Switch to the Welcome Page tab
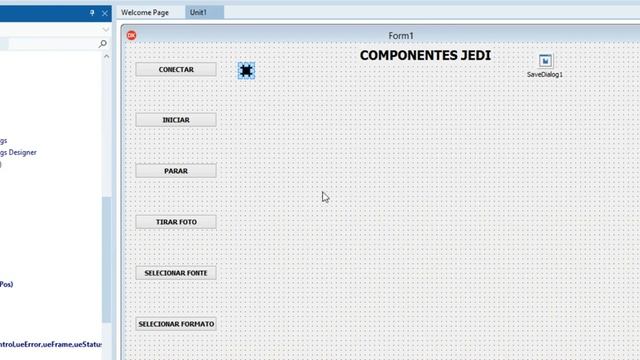 [x=144, y=12]
